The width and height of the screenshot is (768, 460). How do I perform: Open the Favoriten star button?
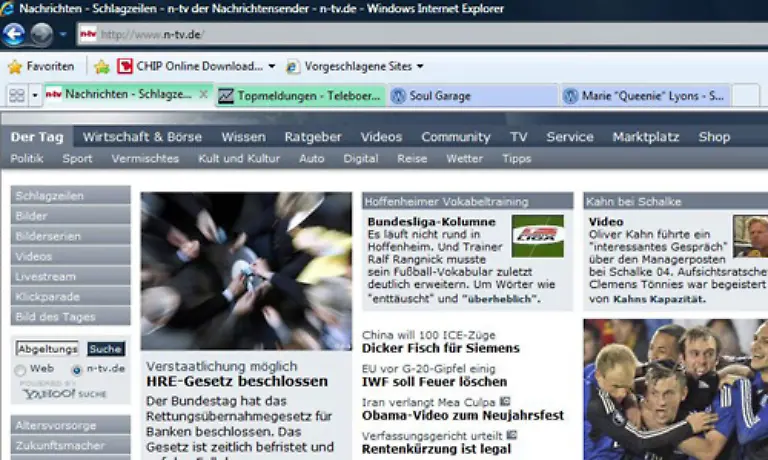[x=41, y=66]
